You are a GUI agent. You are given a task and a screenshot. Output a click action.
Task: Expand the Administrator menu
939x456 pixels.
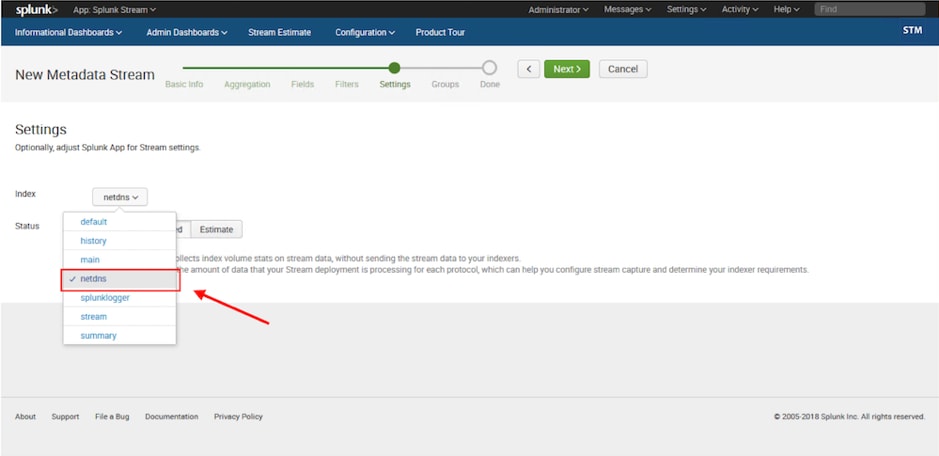point(558,9)
